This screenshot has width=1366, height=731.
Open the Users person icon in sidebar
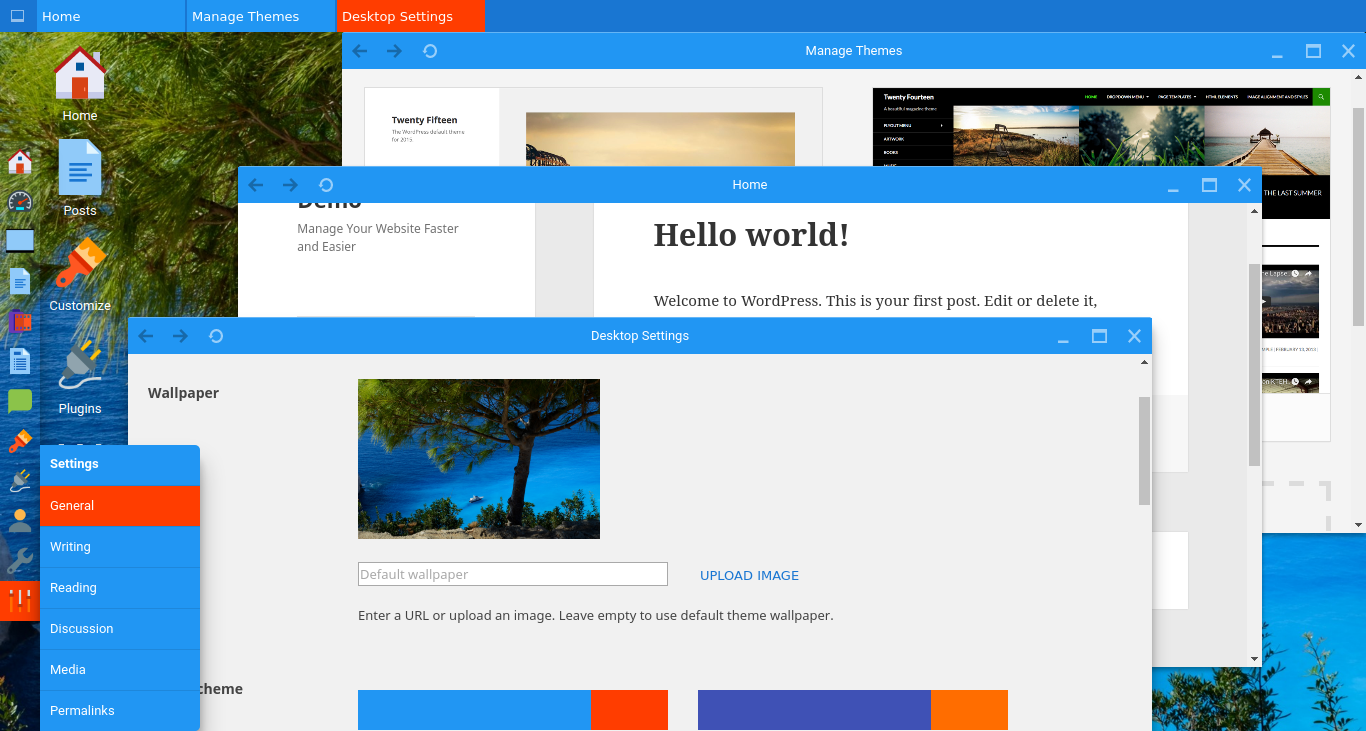[x=20, y=521]
